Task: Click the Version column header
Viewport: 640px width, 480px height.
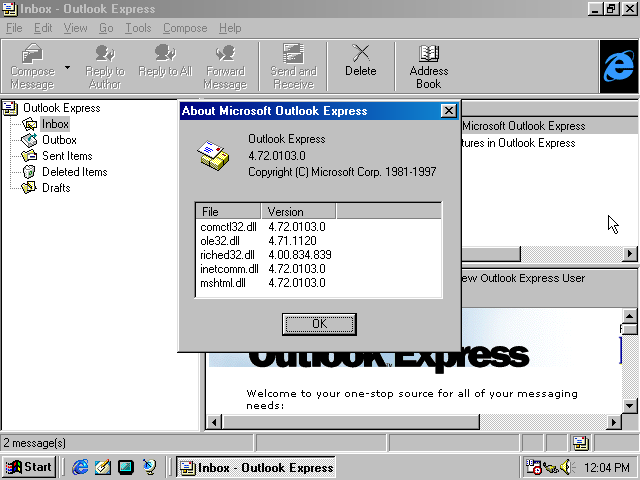Action: pyautogui.click(x=298, y=211)
